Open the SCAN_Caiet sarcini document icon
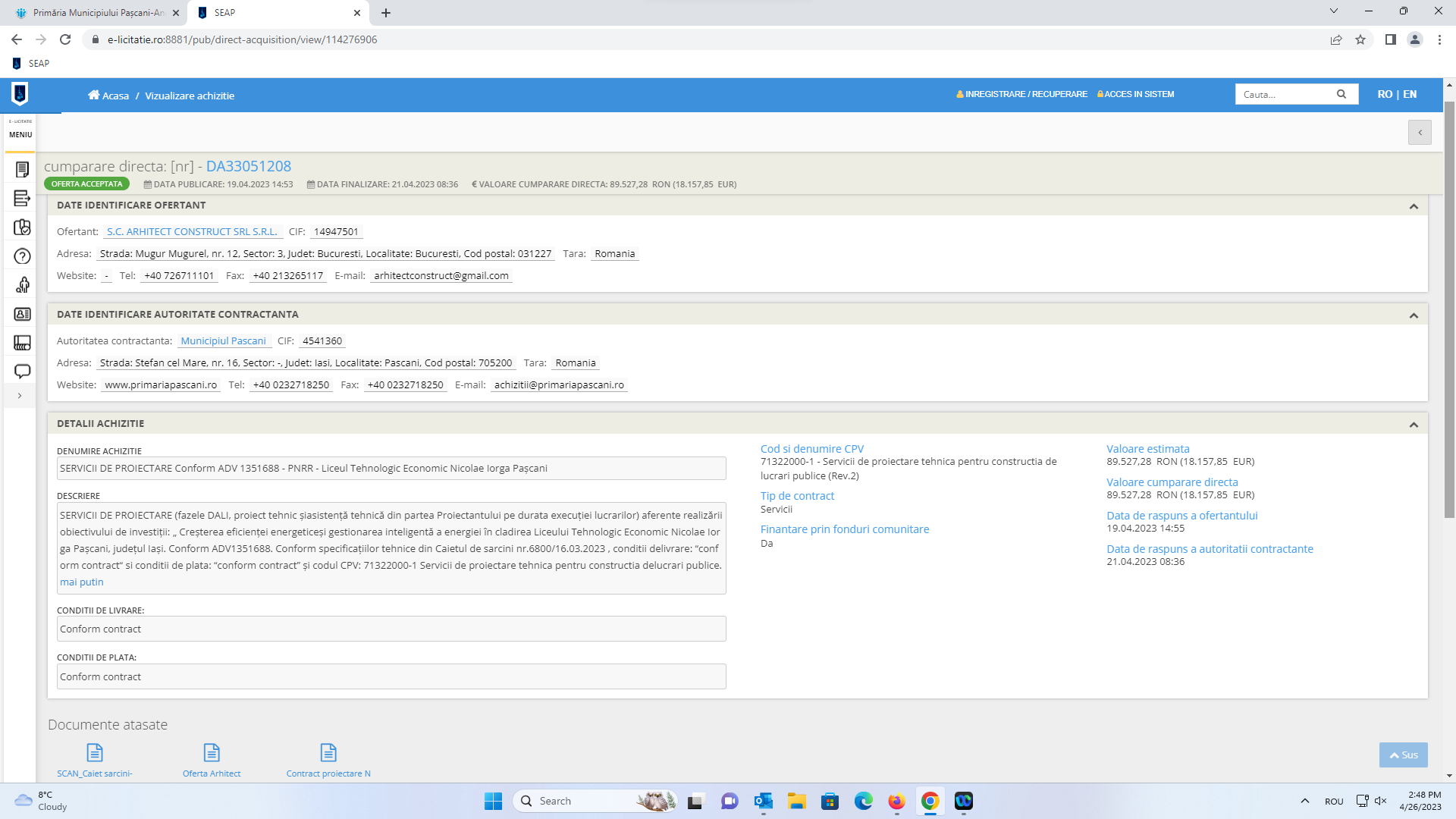The image size is (1456, 819). (x=95, y=752)
